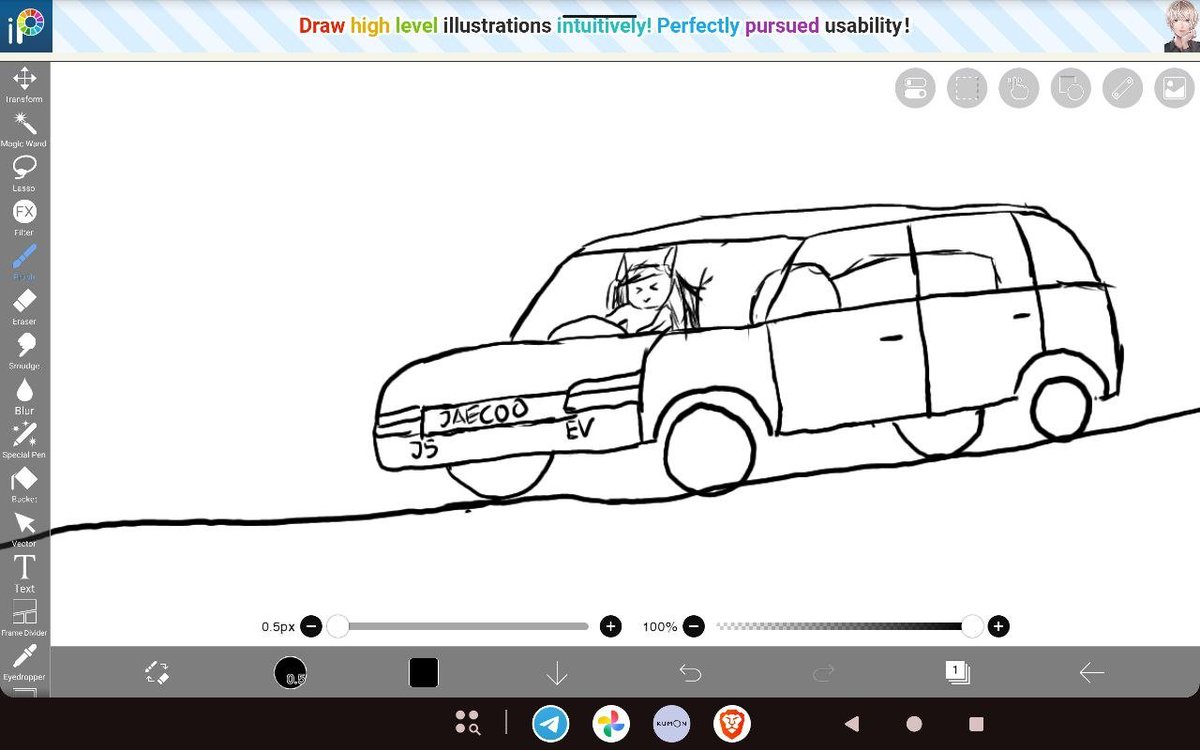
Task: Tap the Android home circle button
Action: (914, 723)
